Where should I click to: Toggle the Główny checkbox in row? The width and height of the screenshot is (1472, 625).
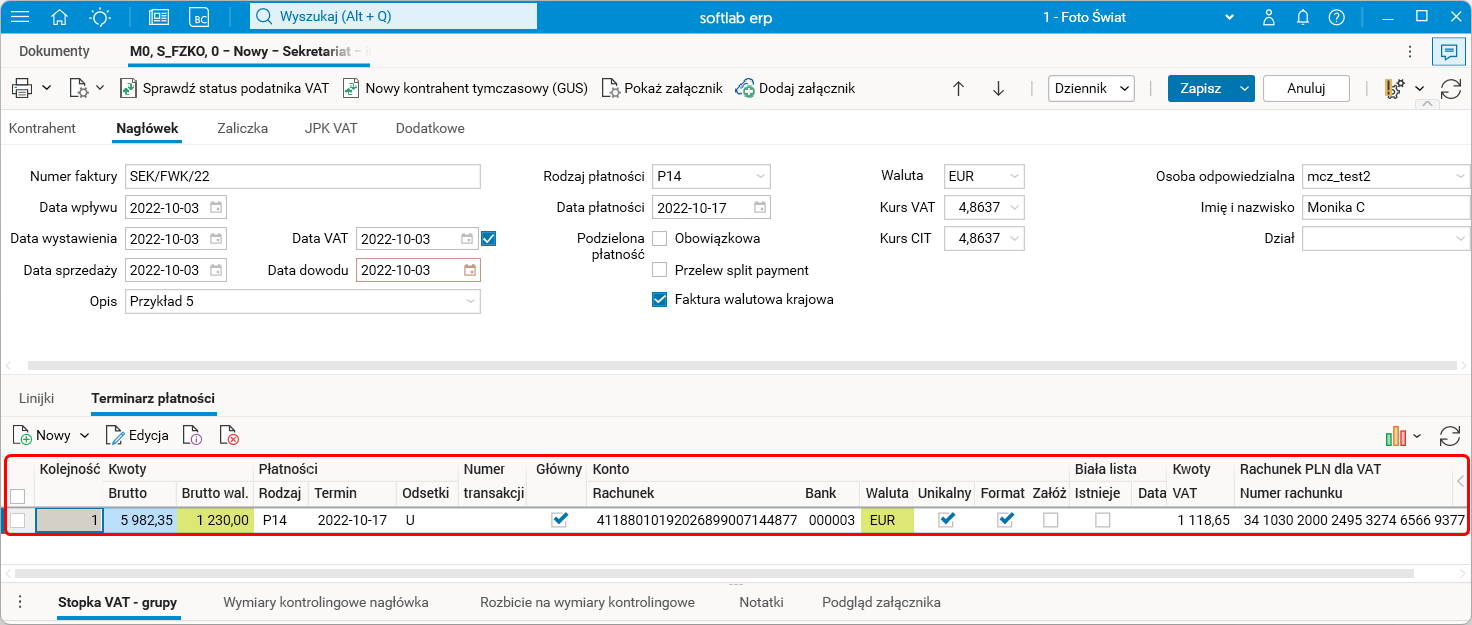pyautogui.click(x=560, y=520)
